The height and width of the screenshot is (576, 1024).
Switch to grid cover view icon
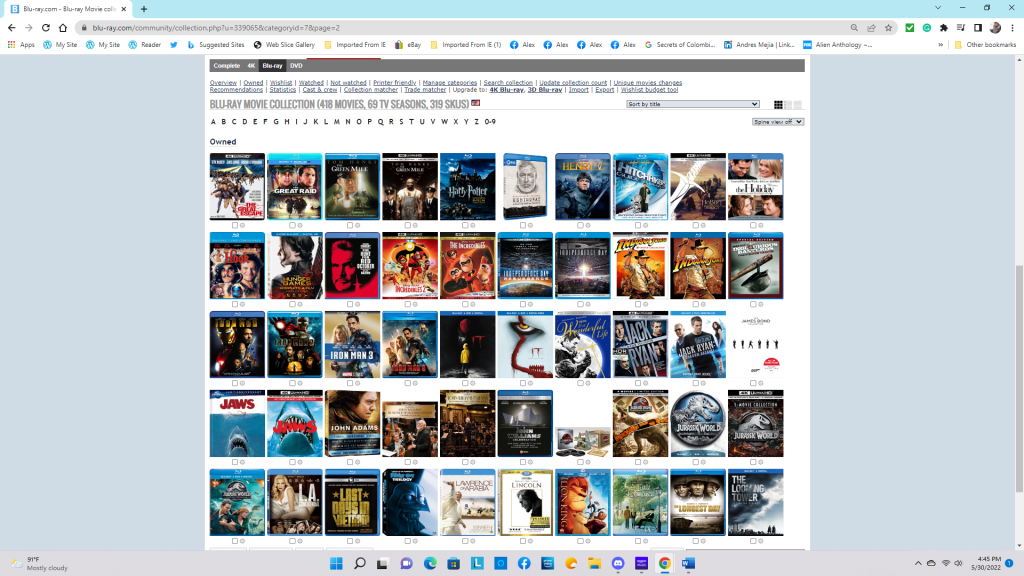[779, 105]
